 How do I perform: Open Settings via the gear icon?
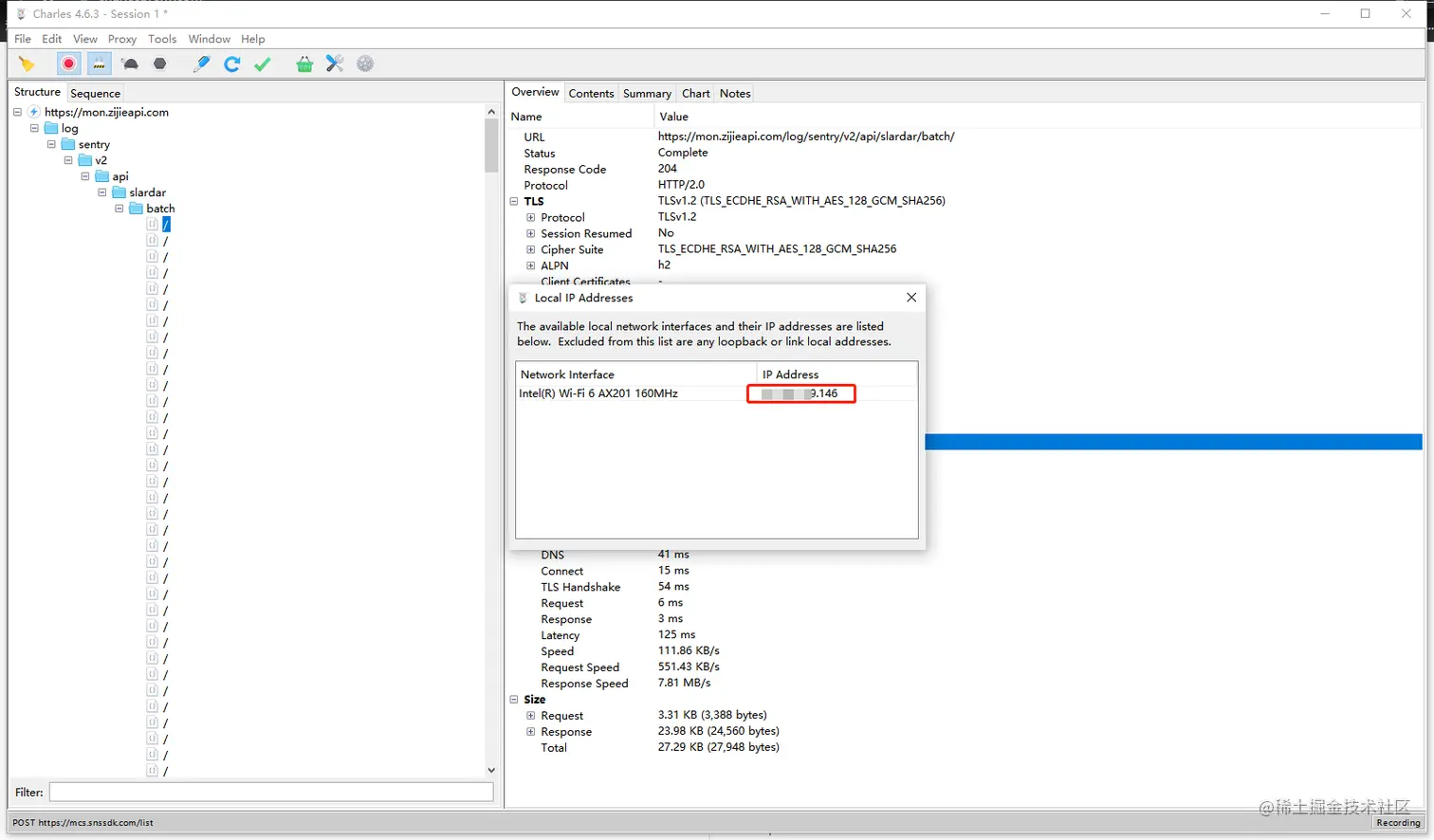click(365, 64)
